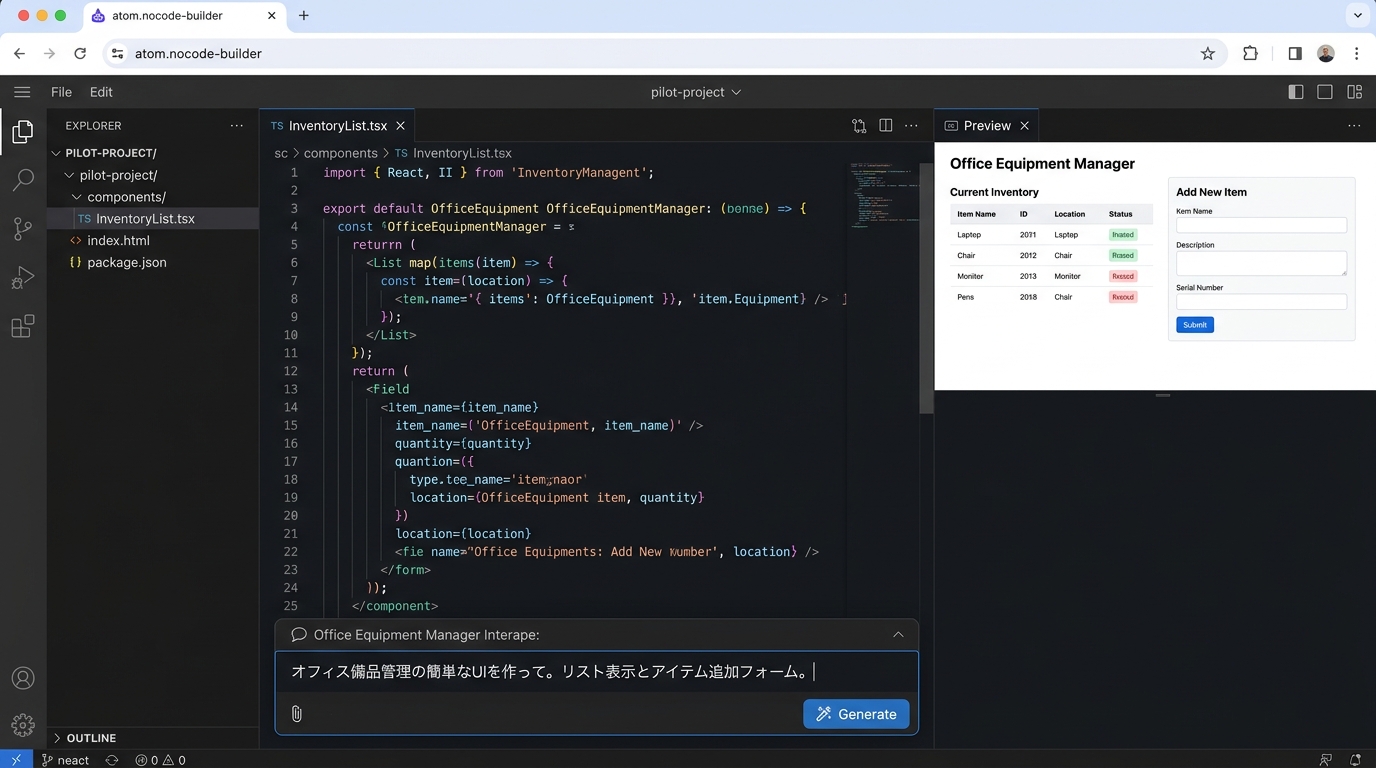Open the Accounts icon in activity bar
The image size is (1376, 768).
point(22,678)
